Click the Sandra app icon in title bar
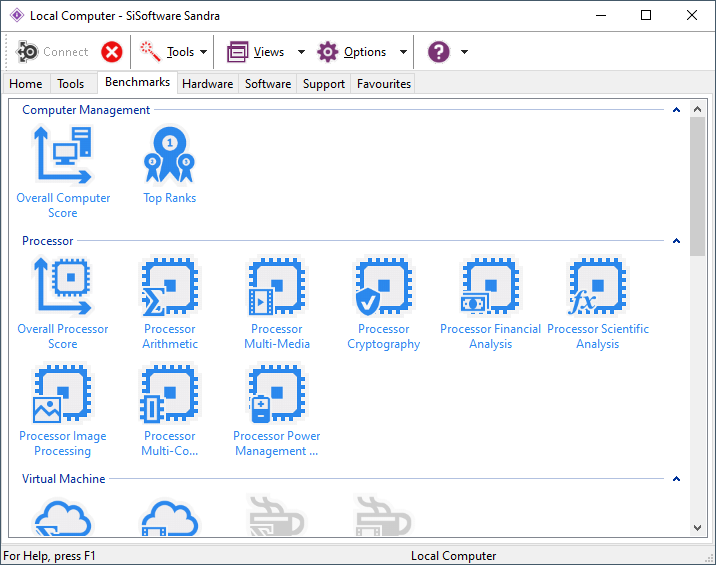This screenshot has width=716, height=565. [x=17, y=16]
